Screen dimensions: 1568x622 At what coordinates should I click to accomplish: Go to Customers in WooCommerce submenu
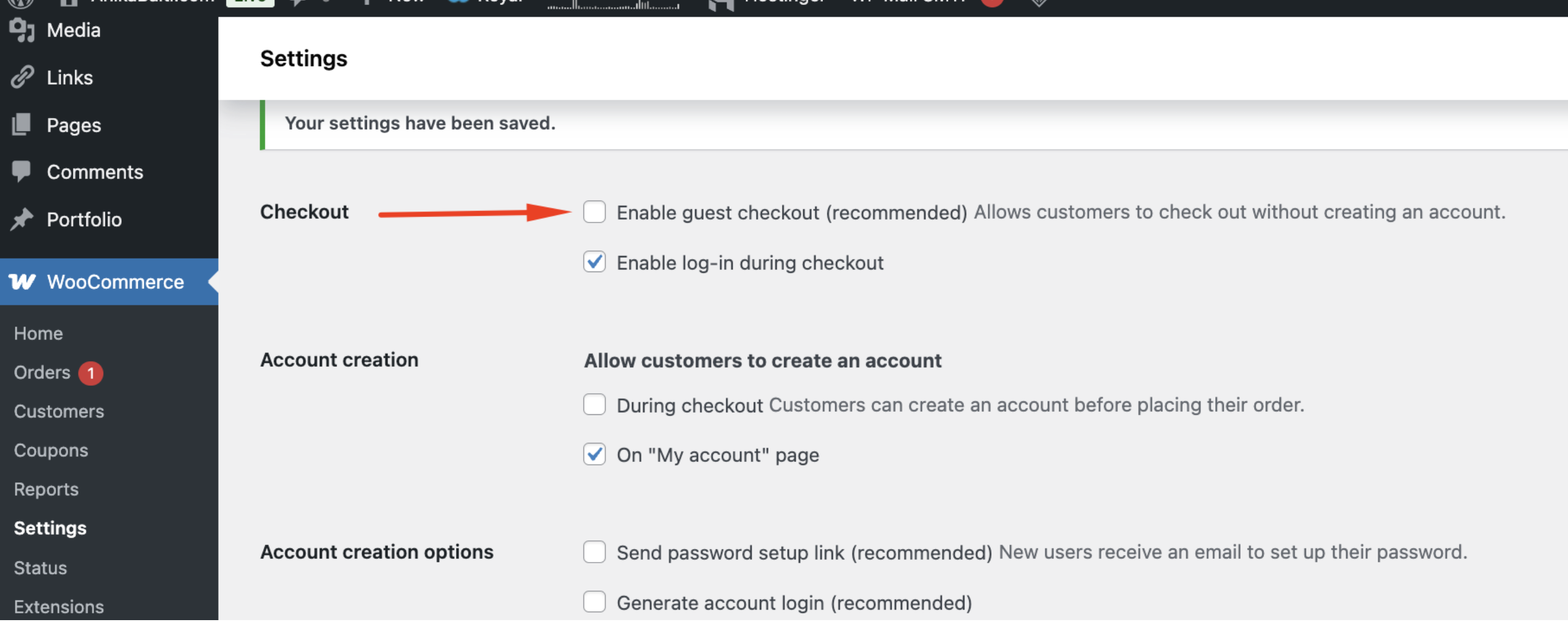tap(59, 411)
